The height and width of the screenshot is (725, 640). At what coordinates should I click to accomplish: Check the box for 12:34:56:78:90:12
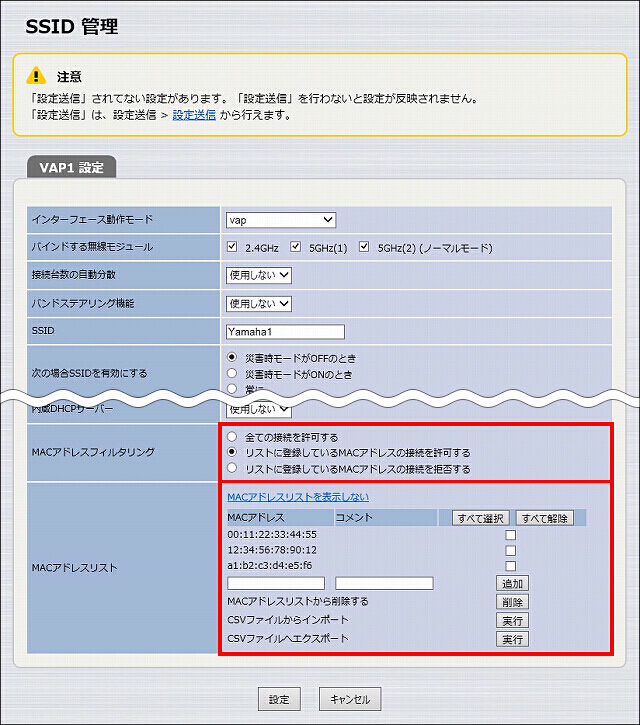coord(511,551)
